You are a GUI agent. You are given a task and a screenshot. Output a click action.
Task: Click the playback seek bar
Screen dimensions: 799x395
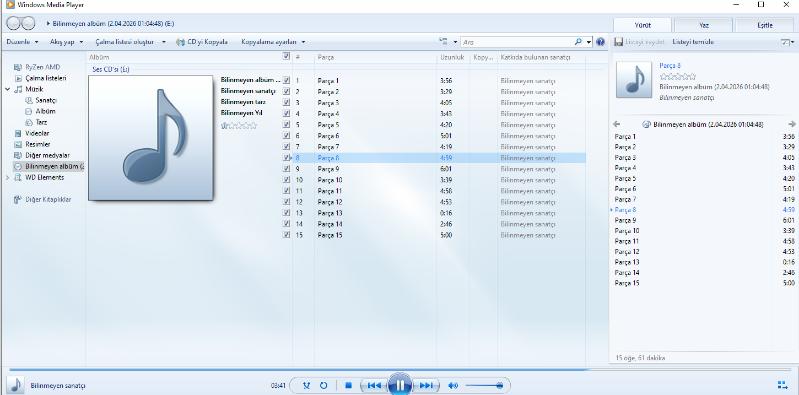coord(399,370)
